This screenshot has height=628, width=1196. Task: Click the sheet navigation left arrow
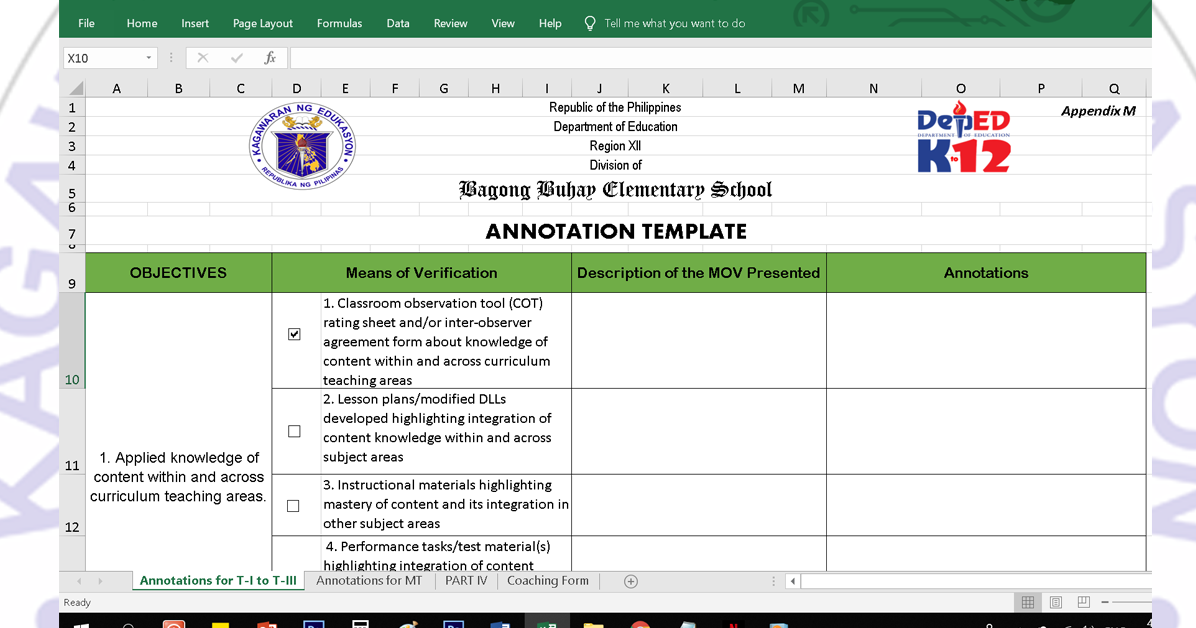(x=79, y=580)
